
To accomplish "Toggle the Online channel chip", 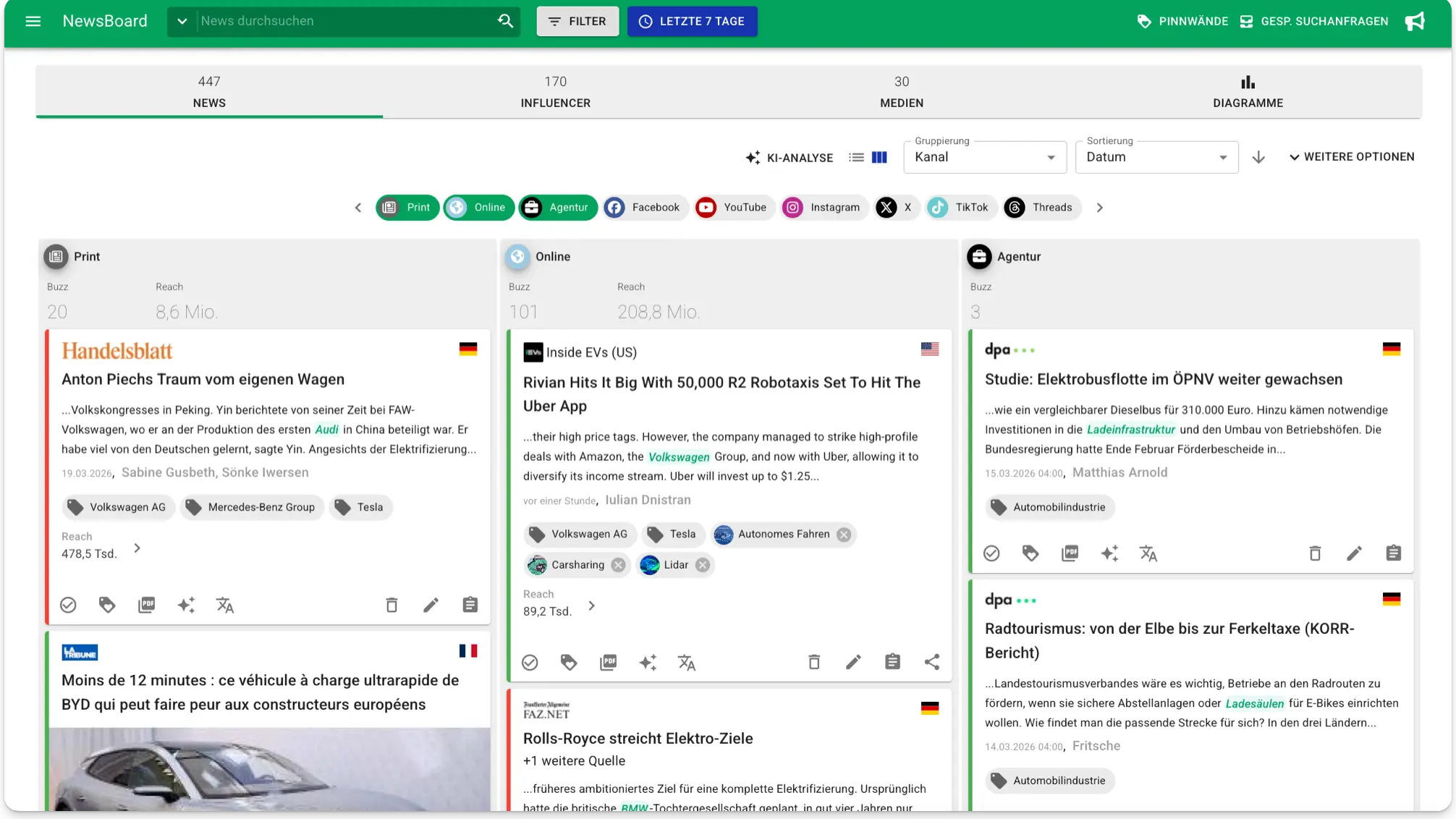I will pos(479,208).
